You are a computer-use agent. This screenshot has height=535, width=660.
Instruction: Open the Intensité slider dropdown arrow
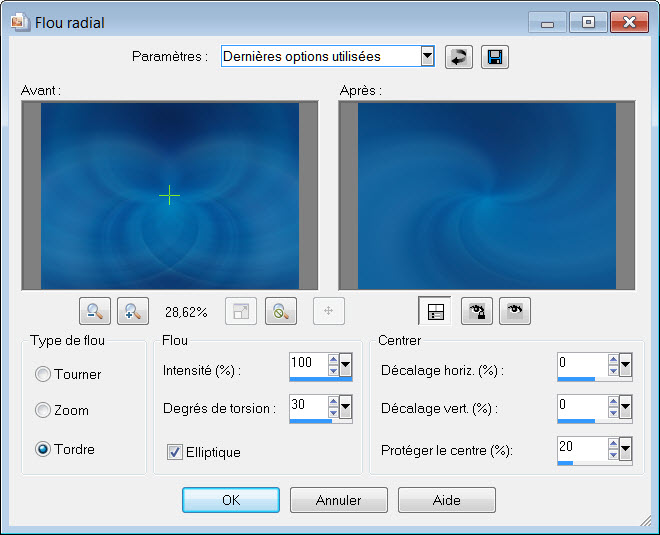345,365
